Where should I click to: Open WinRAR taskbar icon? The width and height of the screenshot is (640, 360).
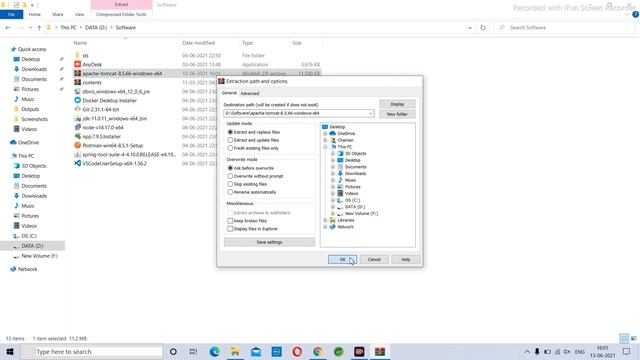pyautogui.click(x=380, y=352)
